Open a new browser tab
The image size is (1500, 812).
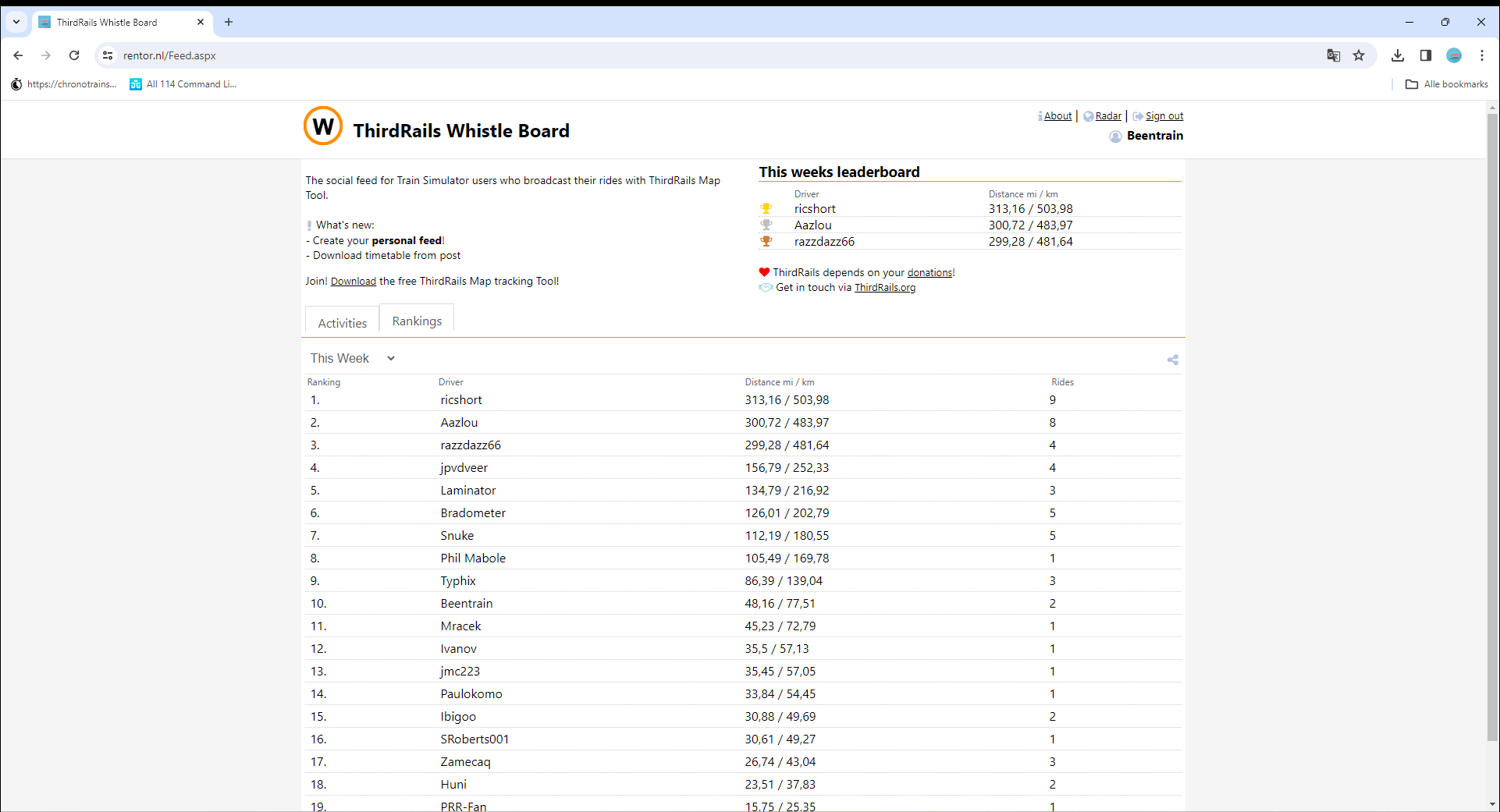(x=229, y=22)
